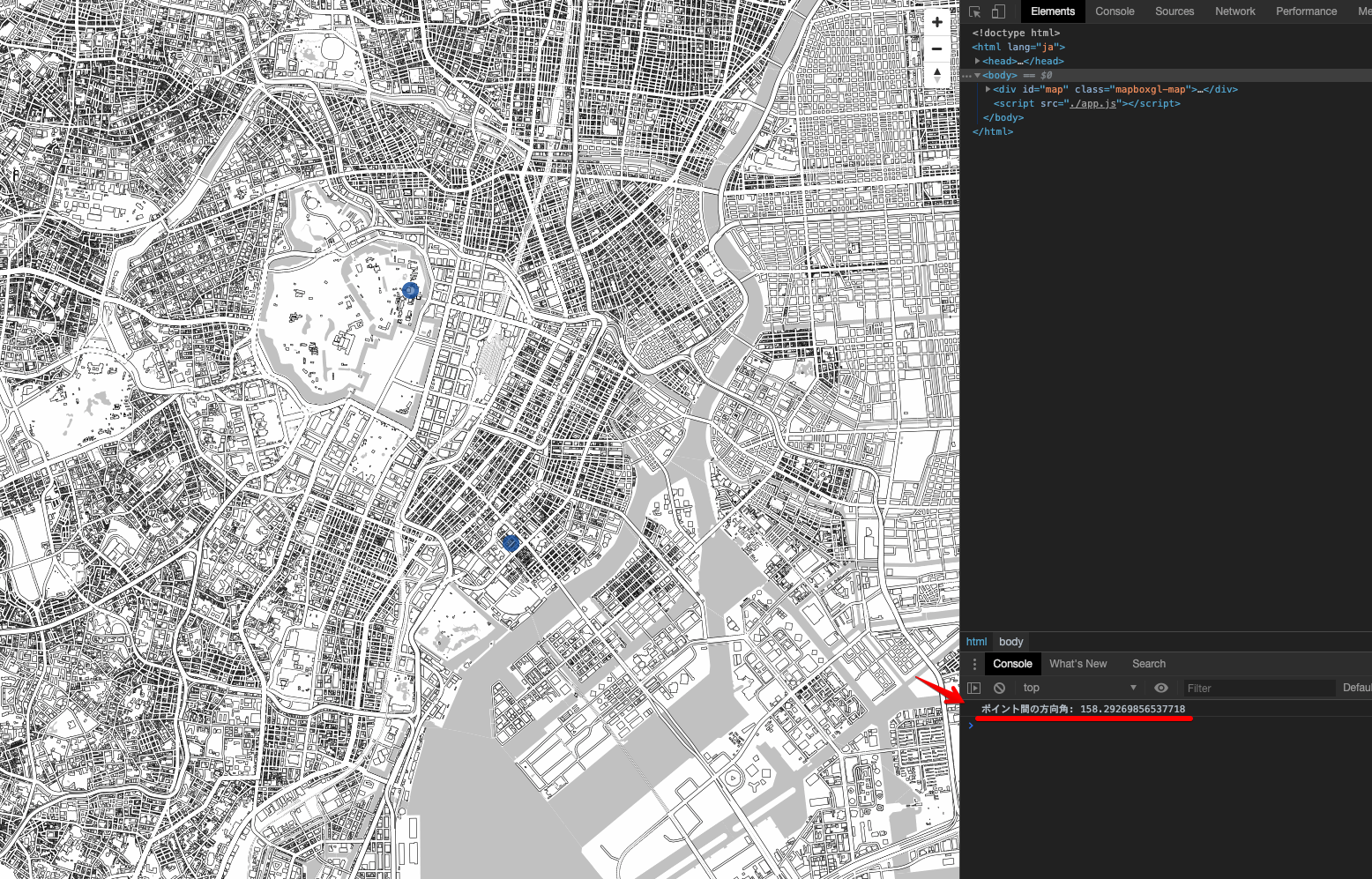Viewport: 1372px width, 879px height.
Task: Toggle device toolbar icon in DevTools
Action: 998,11
